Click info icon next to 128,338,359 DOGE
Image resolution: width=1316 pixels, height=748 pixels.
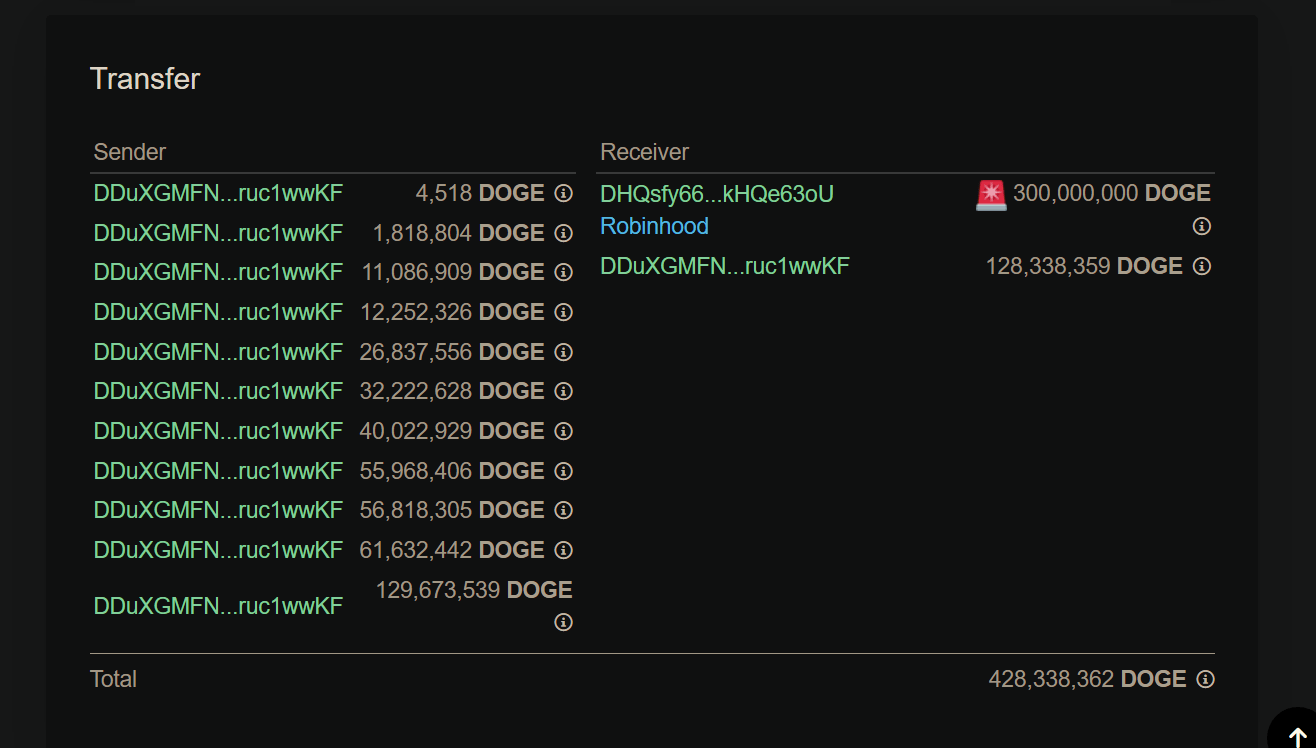coord(1202,266)
